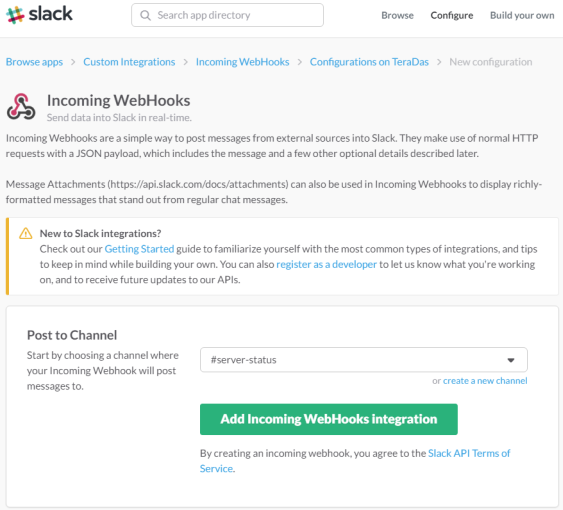Open Slack API Terms of Service link
The image size is (563, 510).
355,461
